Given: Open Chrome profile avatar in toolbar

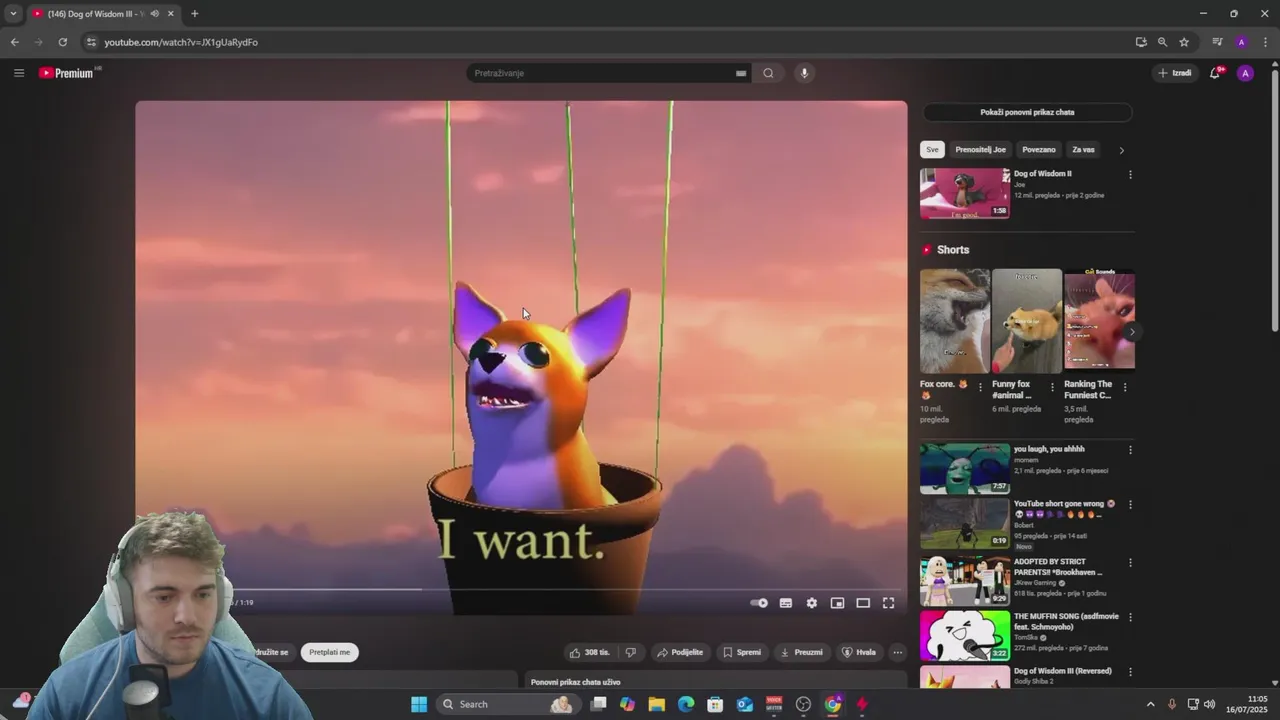Looking at the screenshot, I should (x=1241, y=42).
